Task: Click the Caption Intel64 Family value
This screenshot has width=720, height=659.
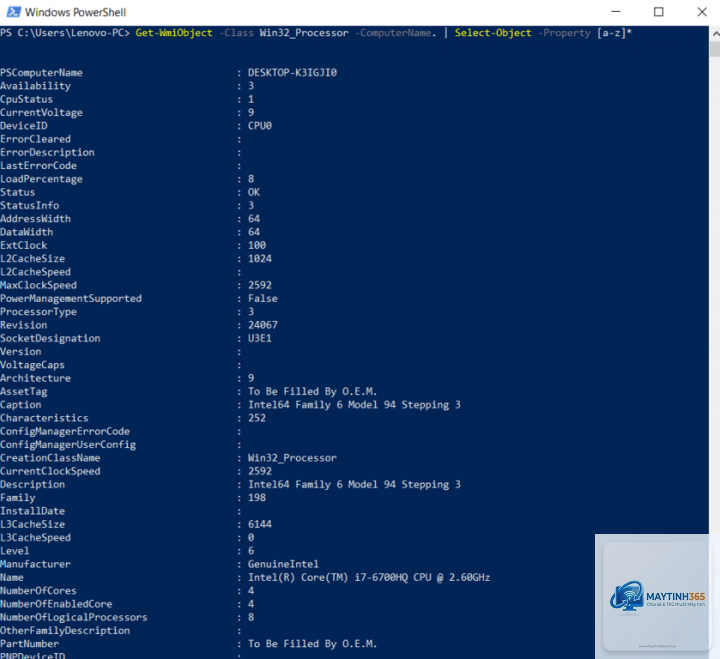Action: (x=354, y=405)
